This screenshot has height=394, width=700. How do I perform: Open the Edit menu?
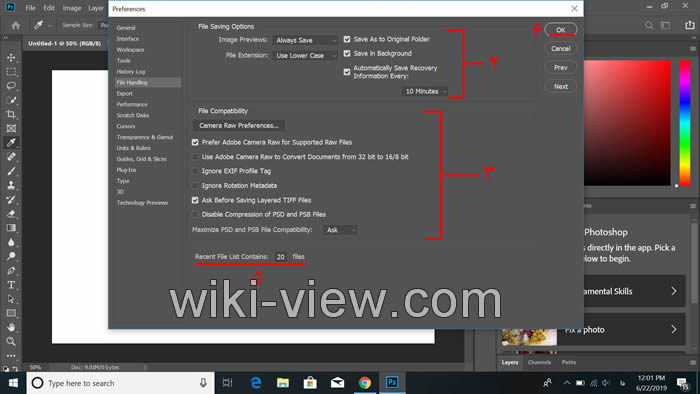(49, 8)
